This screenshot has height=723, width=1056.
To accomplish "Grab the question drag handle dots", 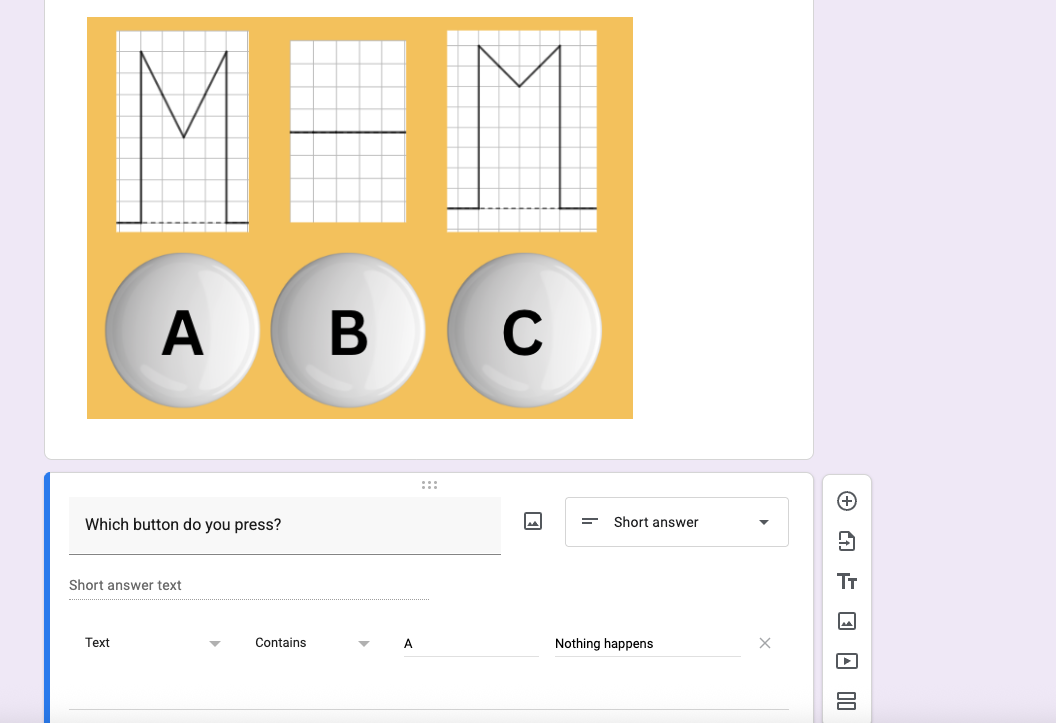I will coord(429,485).
